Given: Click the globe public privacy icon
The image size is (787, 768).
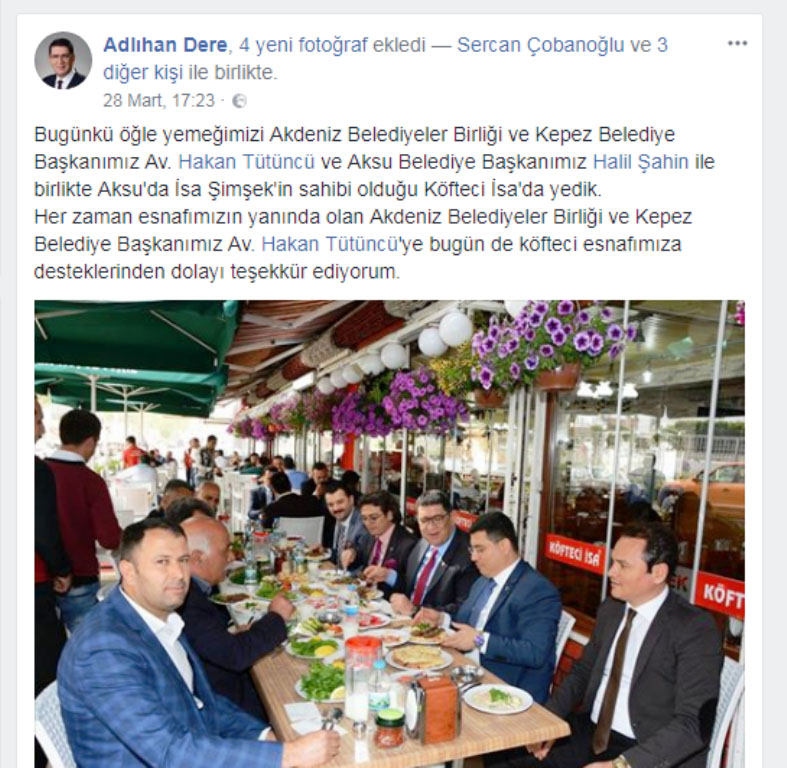Looking at the screenshot, I should 239,101.
